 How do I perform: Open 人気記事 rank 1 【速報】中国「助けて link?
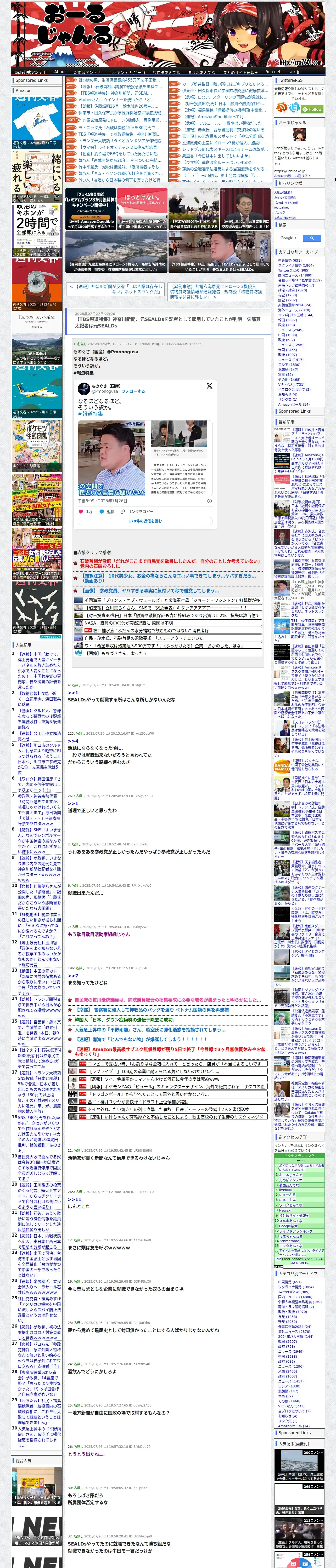tap(40, 671)
